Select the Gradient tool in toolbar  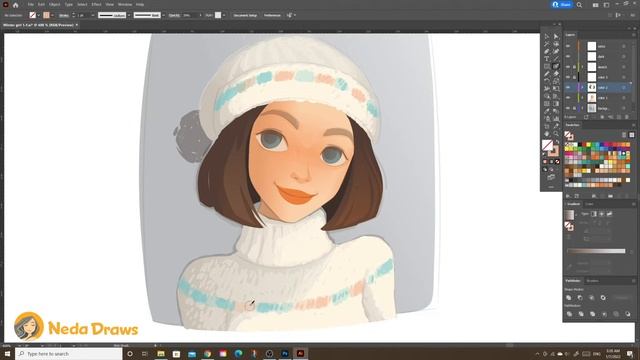(x=556, y=104)
